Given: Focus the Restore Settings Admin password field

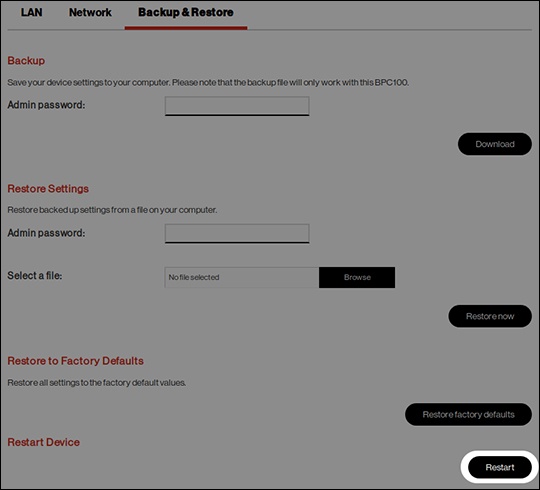Looking at the screenshot, I should 237,234.
